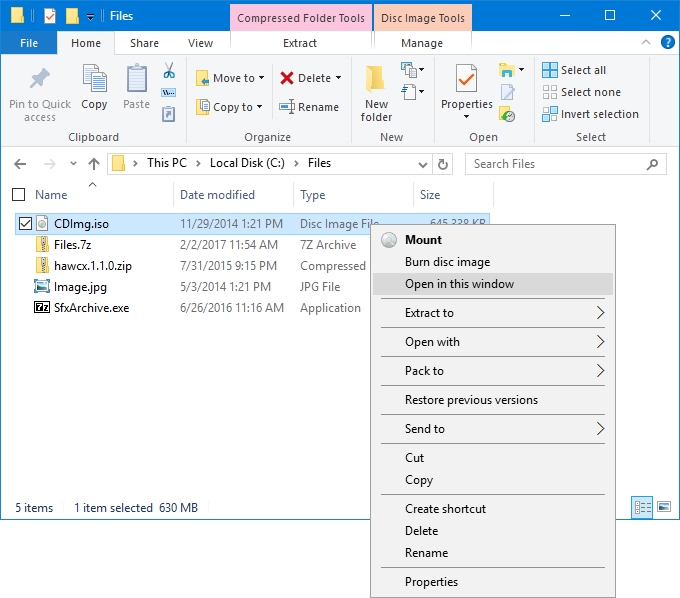Open the Pack to submenu

(493, 371)
